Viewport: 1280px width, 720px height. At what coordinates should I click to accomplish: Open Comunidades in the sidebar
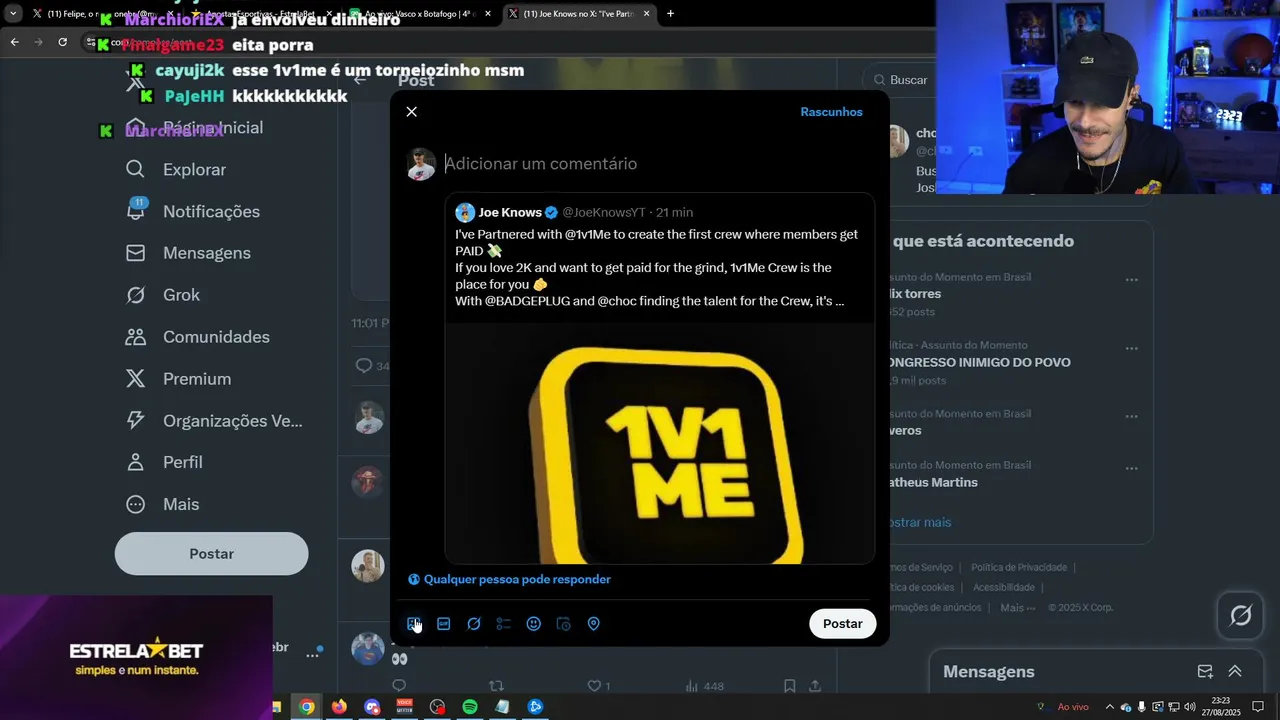tap(198, 337)
